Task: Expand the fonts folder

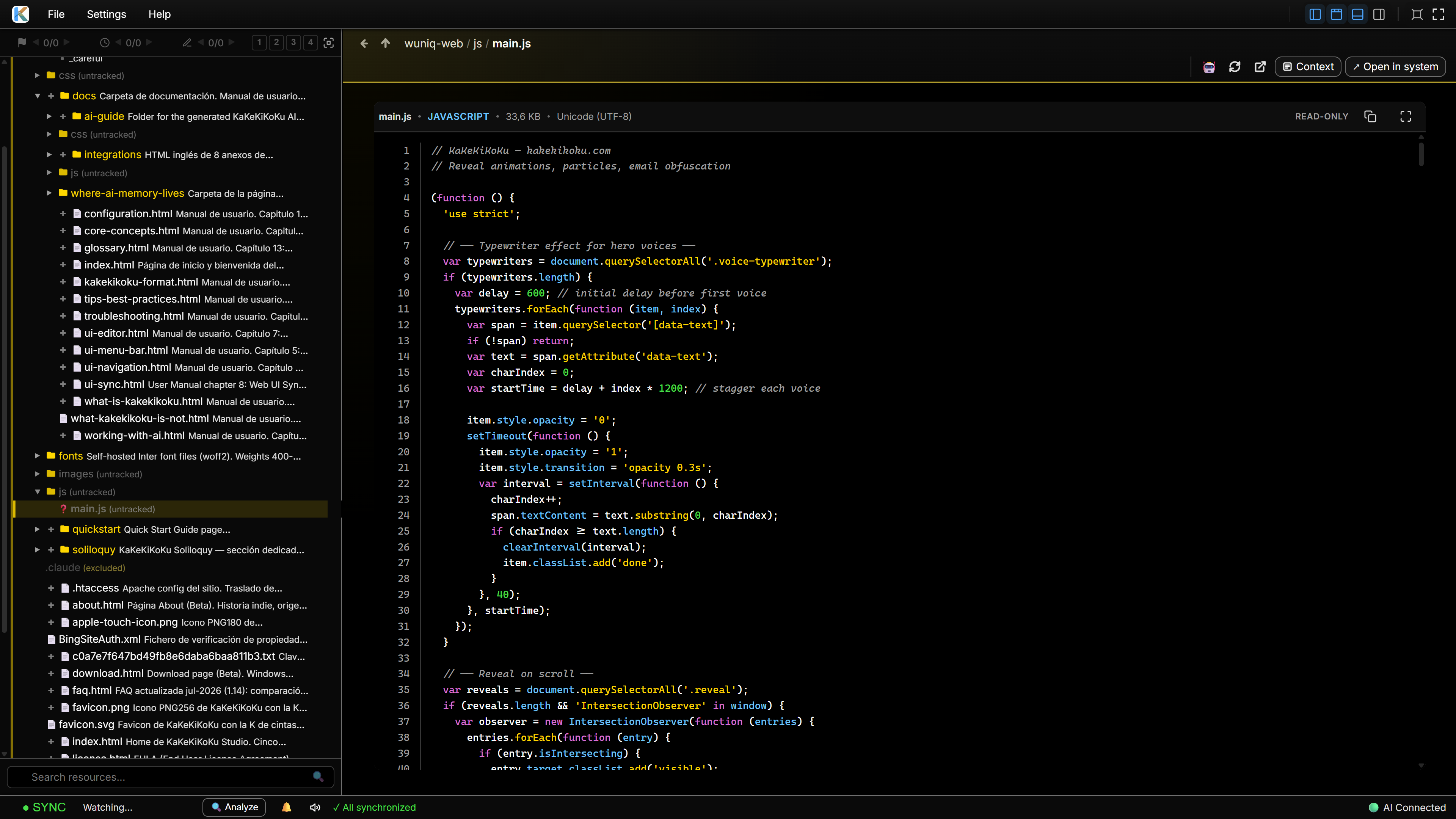Action: [37, 455]
